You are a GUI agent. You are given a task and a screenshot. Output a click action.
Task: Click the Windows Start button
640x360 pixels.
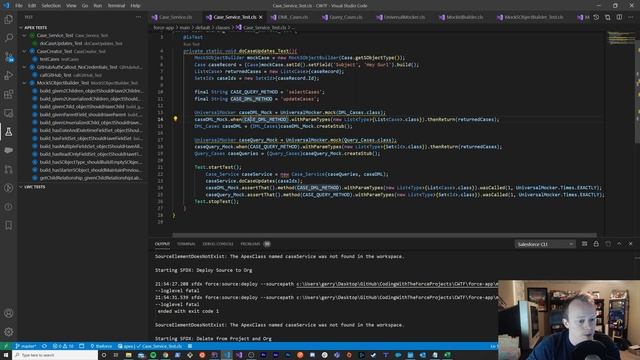6,355
